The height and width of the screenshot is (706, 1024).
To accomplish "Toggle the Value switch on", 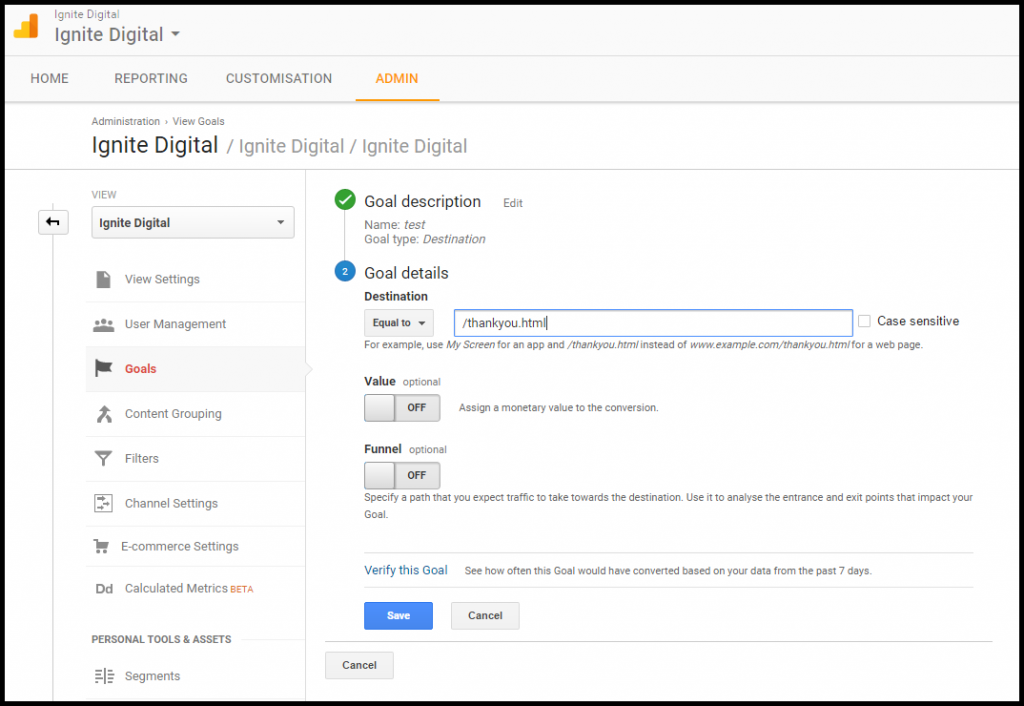I will [x=401, y=408].
